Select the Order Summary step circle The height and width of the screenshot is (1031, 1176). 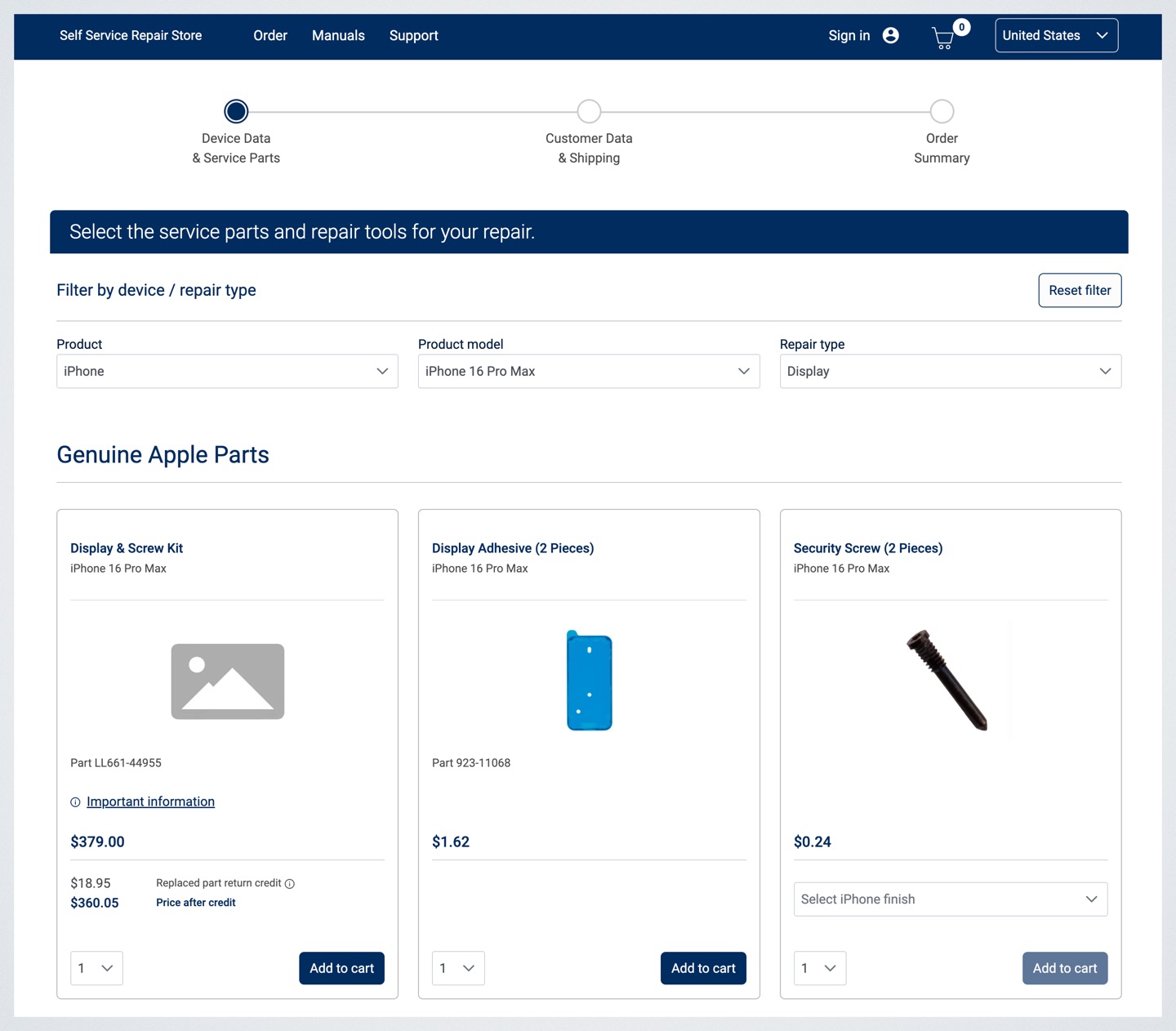click(x=942, y=111)
